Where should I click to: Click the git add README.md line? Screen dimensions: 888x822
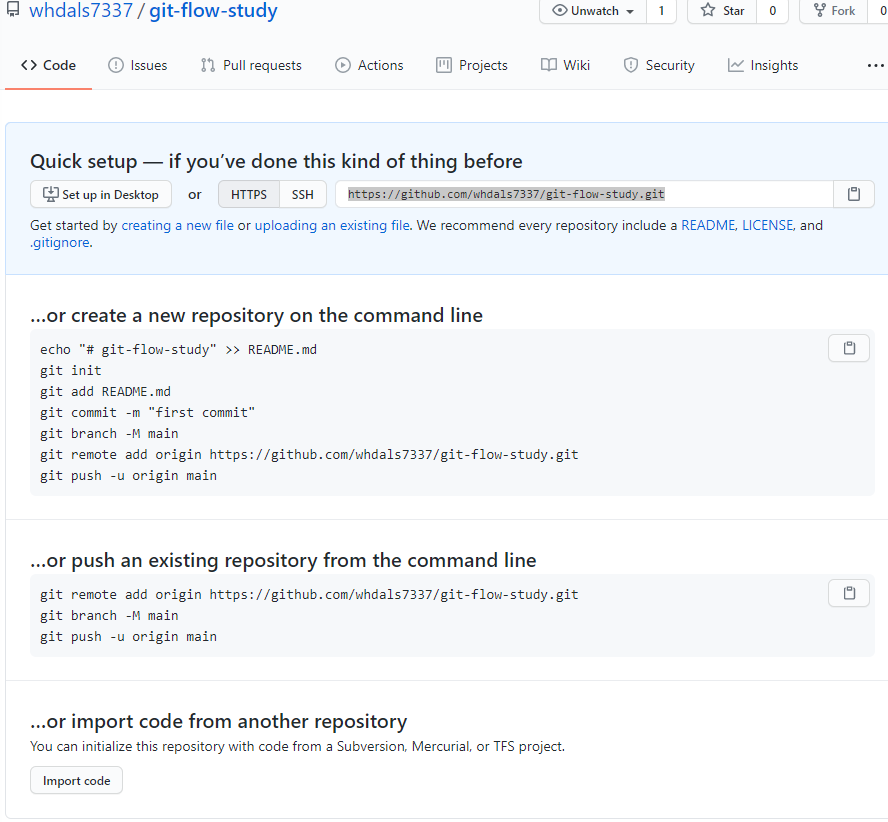(x=105, y=391)
